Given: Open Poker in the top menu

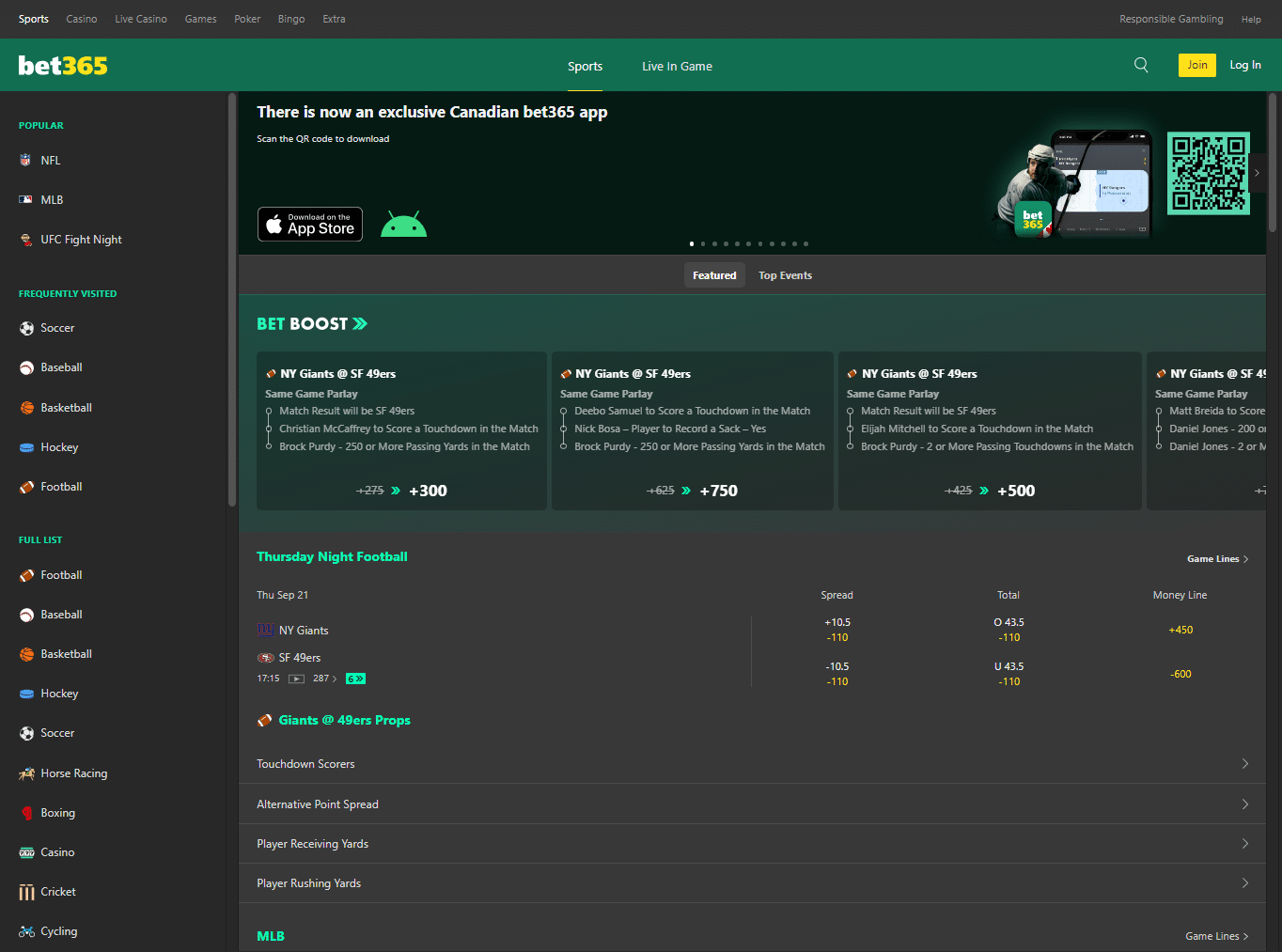Looking at the screenshot, I should [x=247, y=19].
